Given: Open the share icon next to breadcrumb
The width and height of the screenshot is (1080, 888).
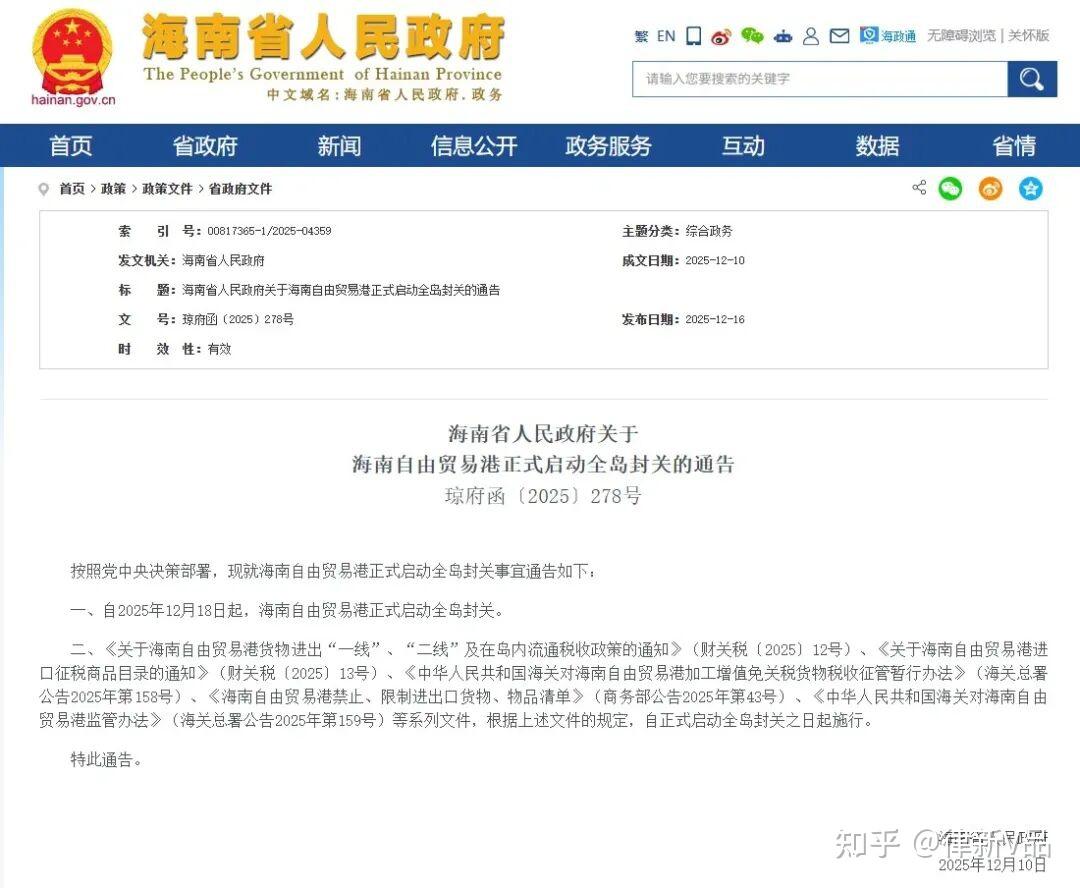Looking at the screenshot, I should tap(919, 188).
